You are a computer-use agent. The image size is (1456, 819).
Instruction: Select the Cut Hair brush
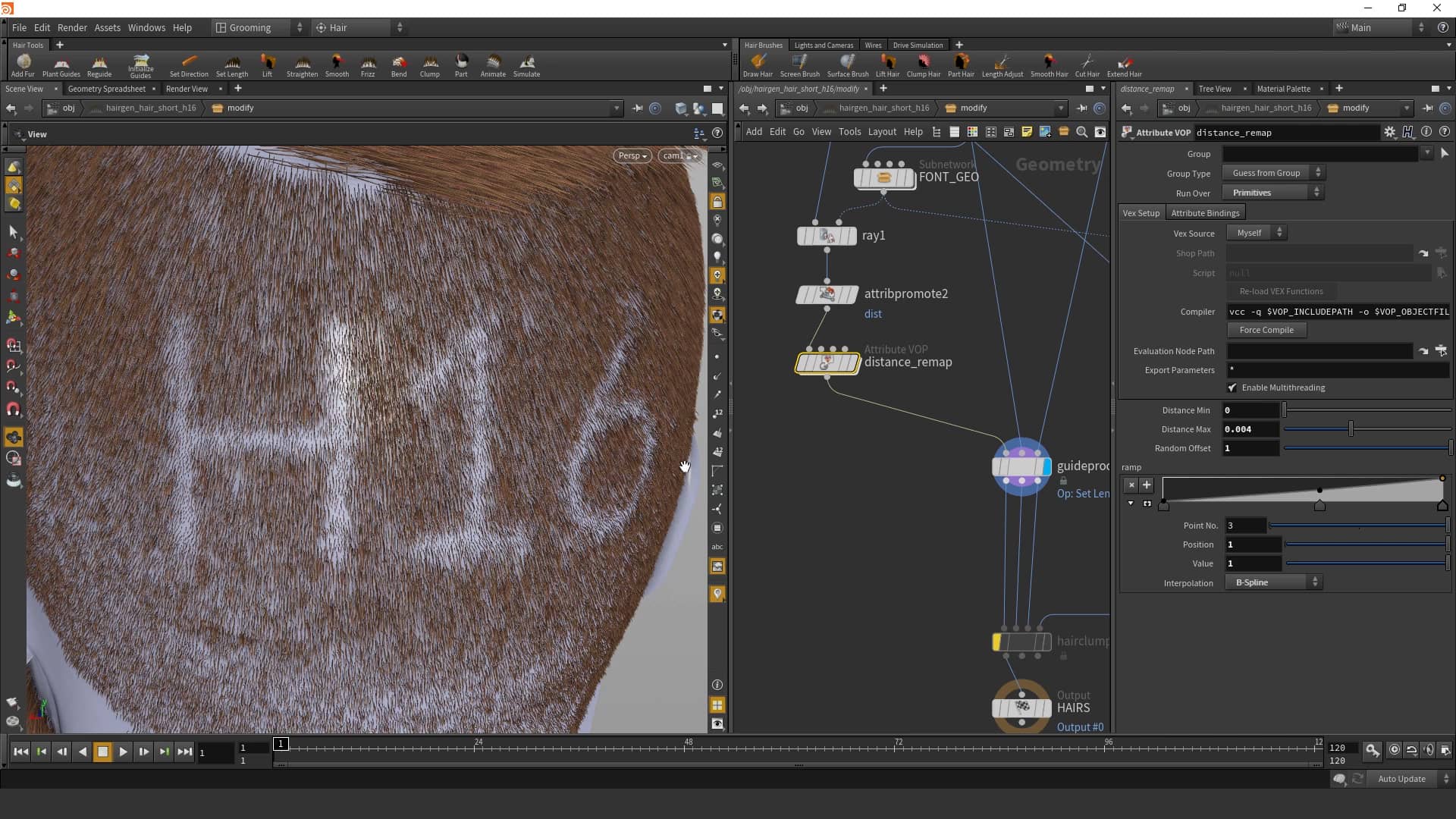point(1087,66)
